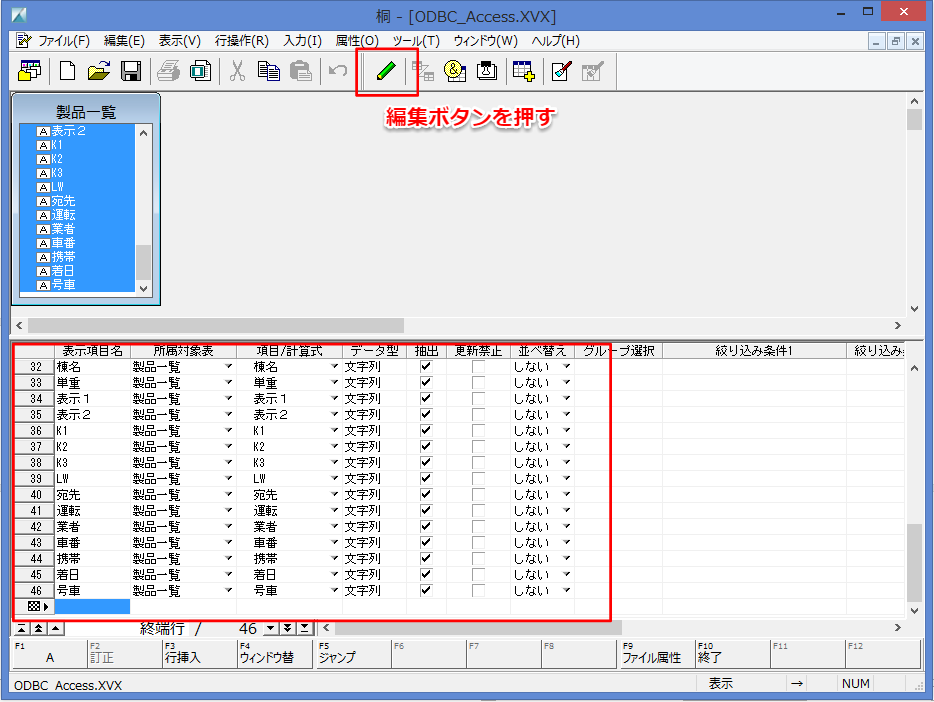Open a file with the folder icon
The width and height of the screenshot is (934, 702).
pos(98,71)
